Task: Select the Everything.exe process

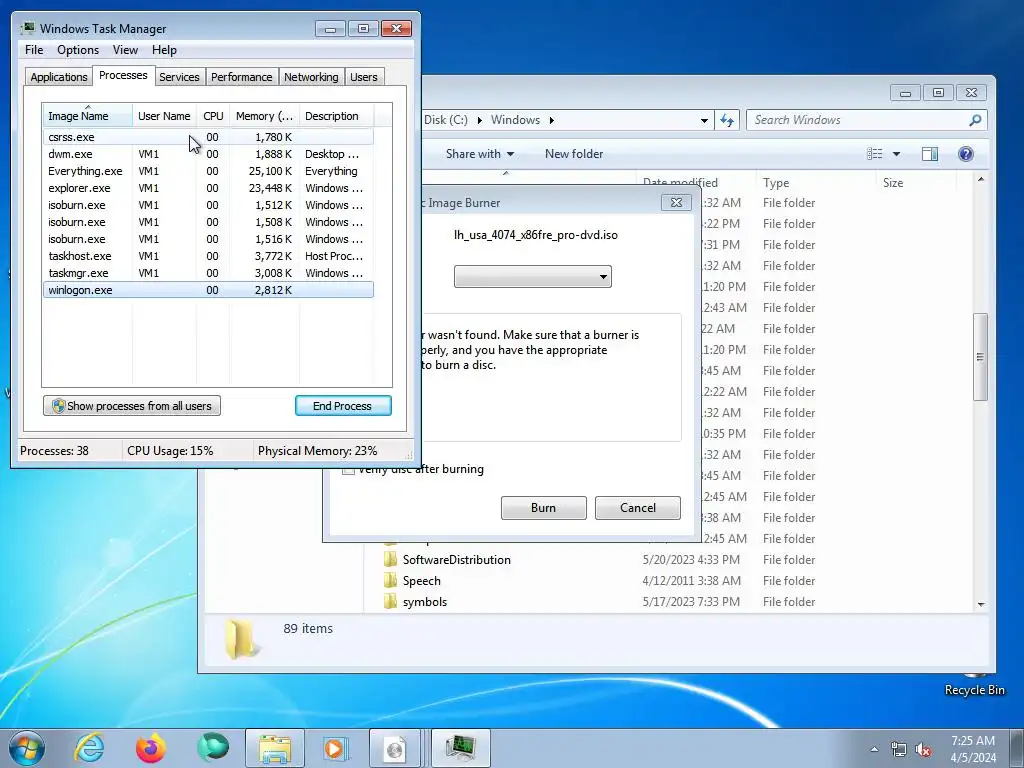Action: tap(208, 171)
